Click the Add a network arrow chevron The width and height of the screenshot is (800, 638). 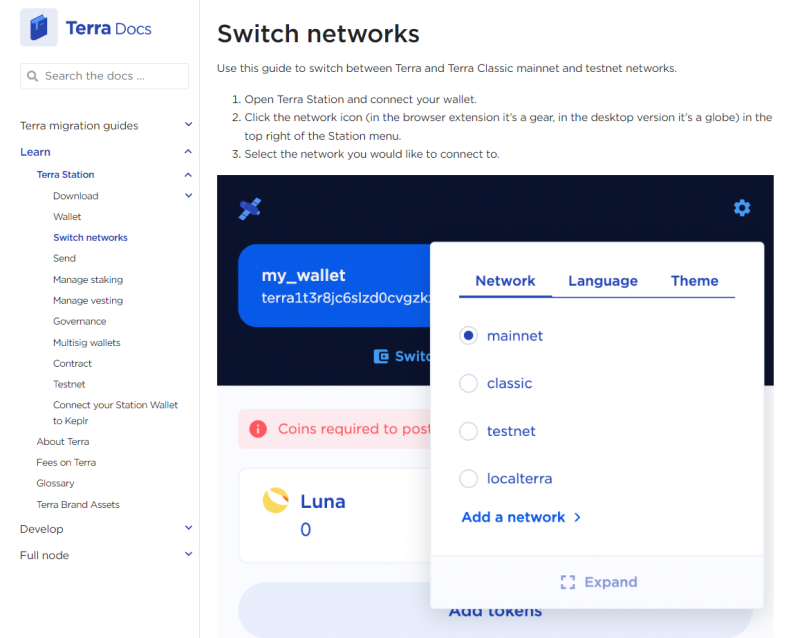577,518
